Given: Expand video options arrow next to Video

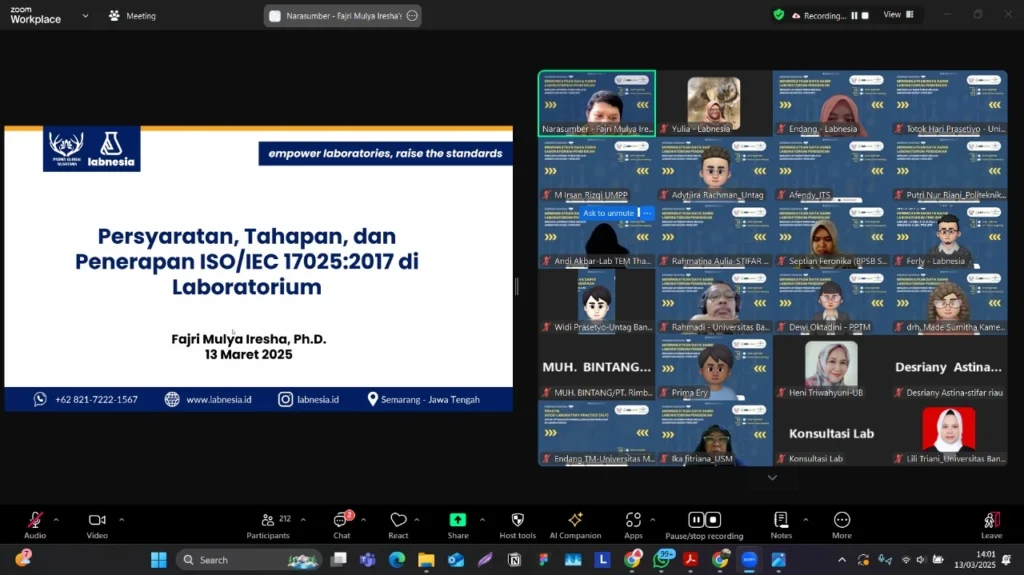Looking at the screenshot, I should (122, 520).
